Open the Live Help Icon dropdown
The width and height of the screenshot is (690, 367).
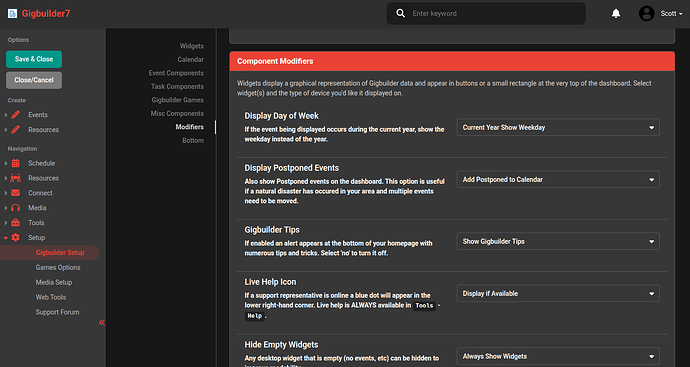[x=558, y=294]
